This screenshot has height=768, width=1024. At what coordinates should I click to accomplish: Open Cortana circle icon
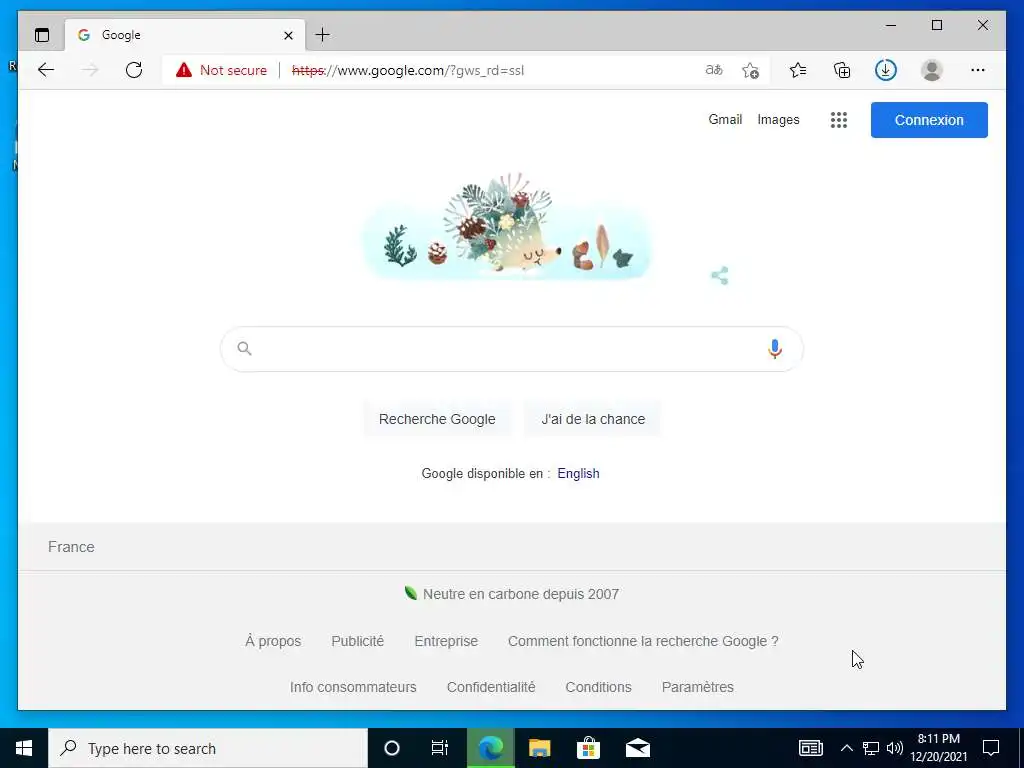pyautogui.click(x=391, y=748)
